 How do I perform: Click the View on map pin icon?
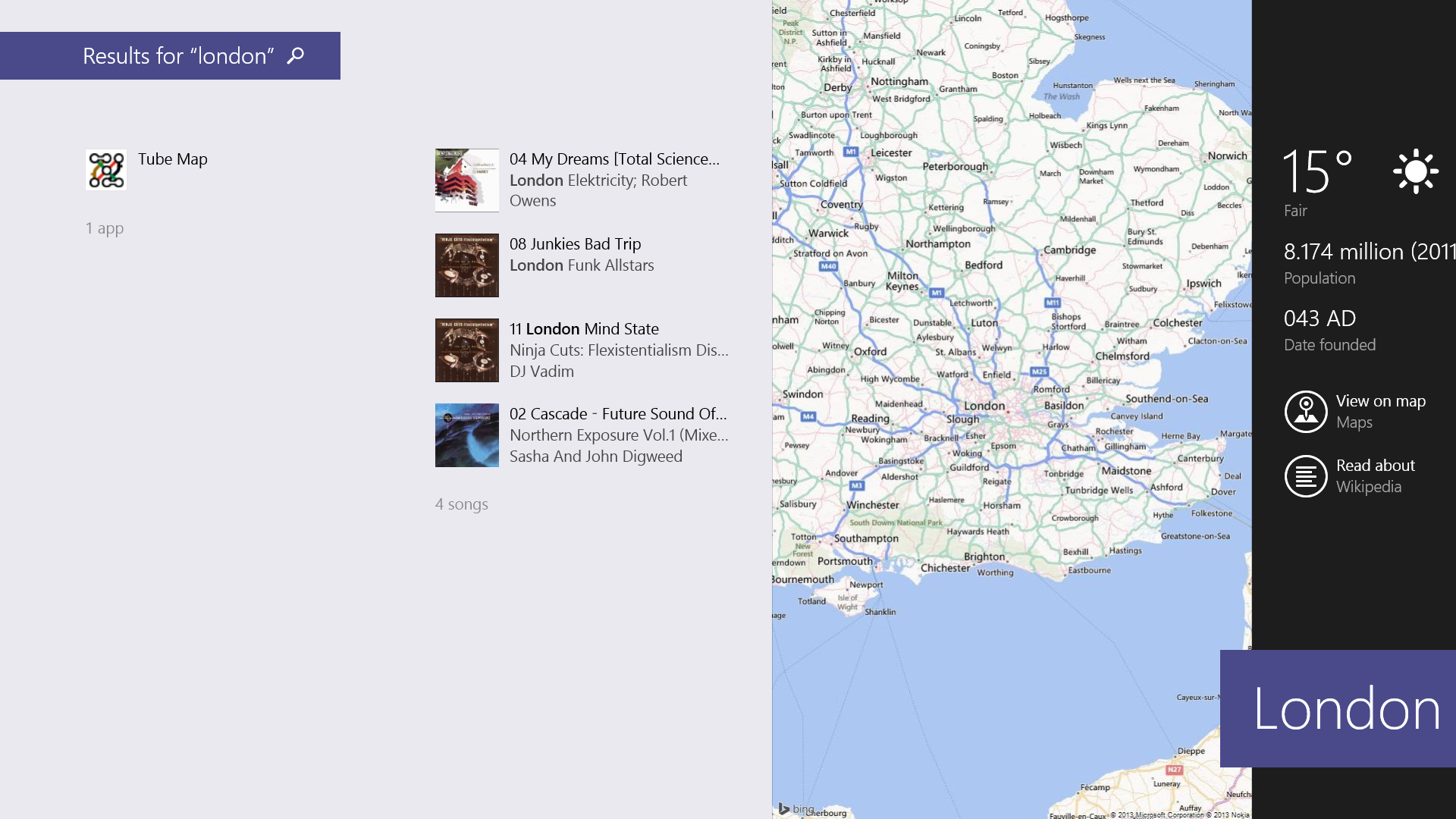pos(1306,412)
